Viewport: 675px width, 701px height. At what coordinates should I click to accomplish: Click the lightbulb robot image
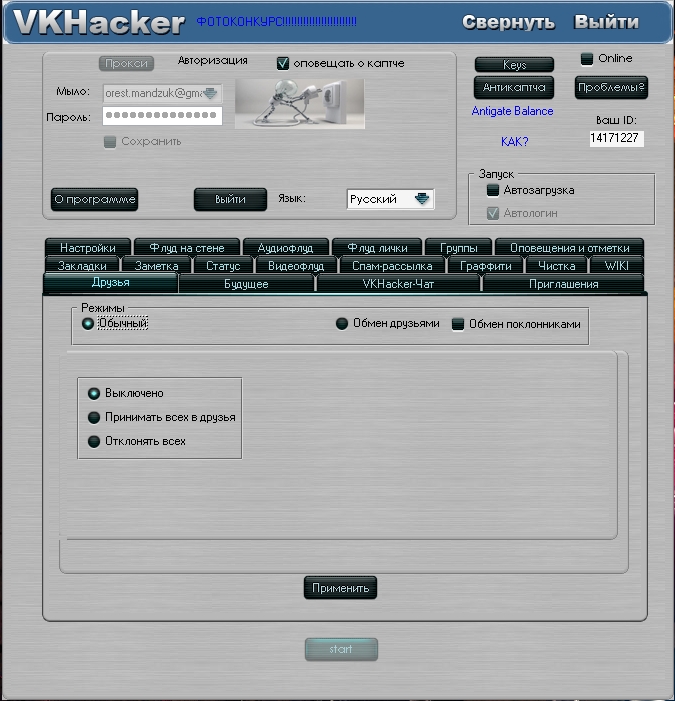click(x=300, y=104)
